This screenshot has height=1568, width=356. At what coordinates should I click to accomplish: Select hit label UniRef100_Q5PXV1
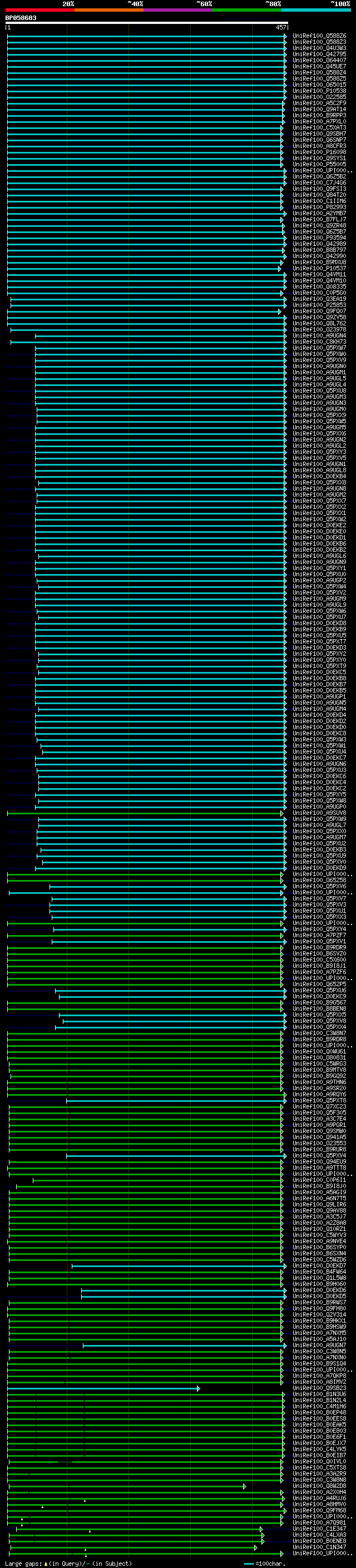pyautogui.click(x=319, y=941)
